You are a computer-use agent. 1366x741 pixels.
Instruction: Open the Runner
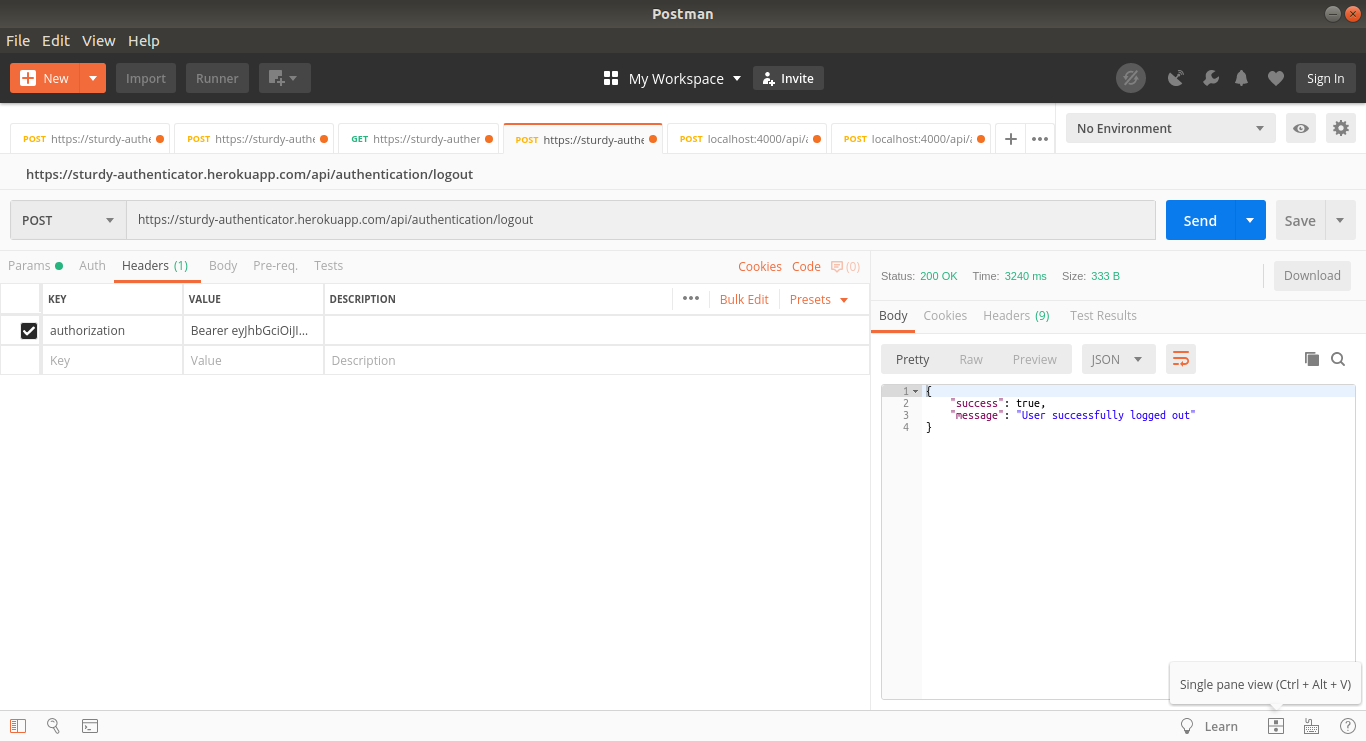tap(217, 78)
